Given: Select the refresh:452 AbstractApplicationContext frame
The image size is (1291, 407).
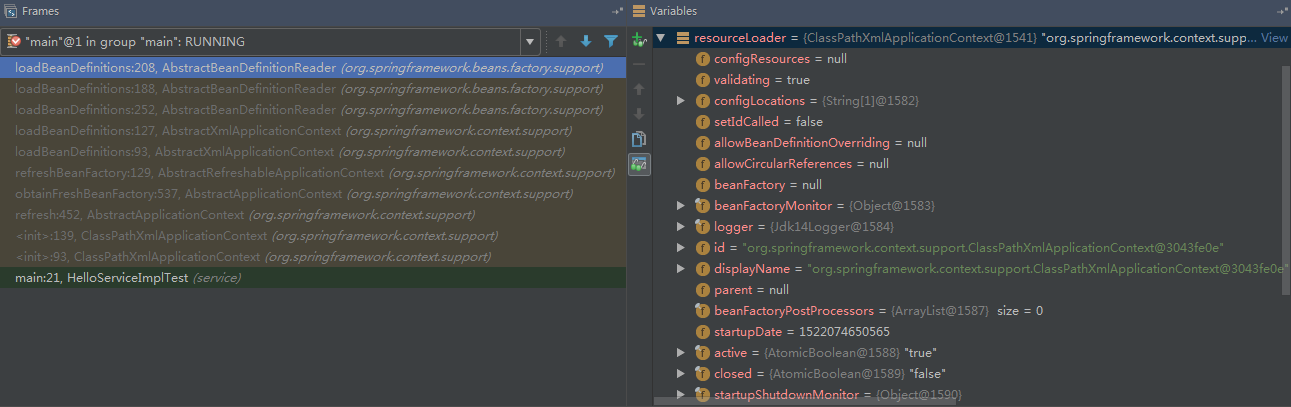Looking at the screenshot, I should pos(130,215).
